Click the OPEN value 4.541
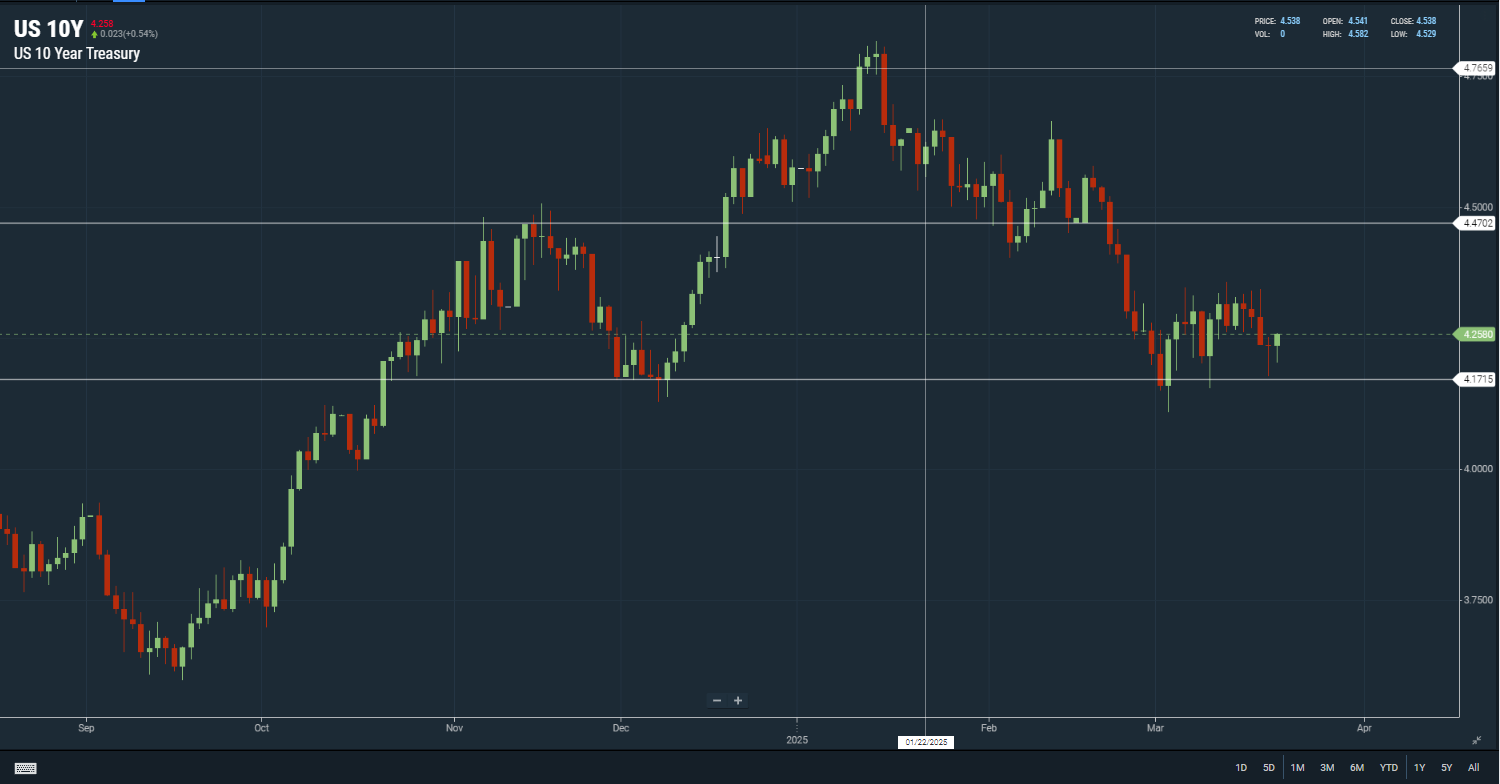 point(1357,21)
